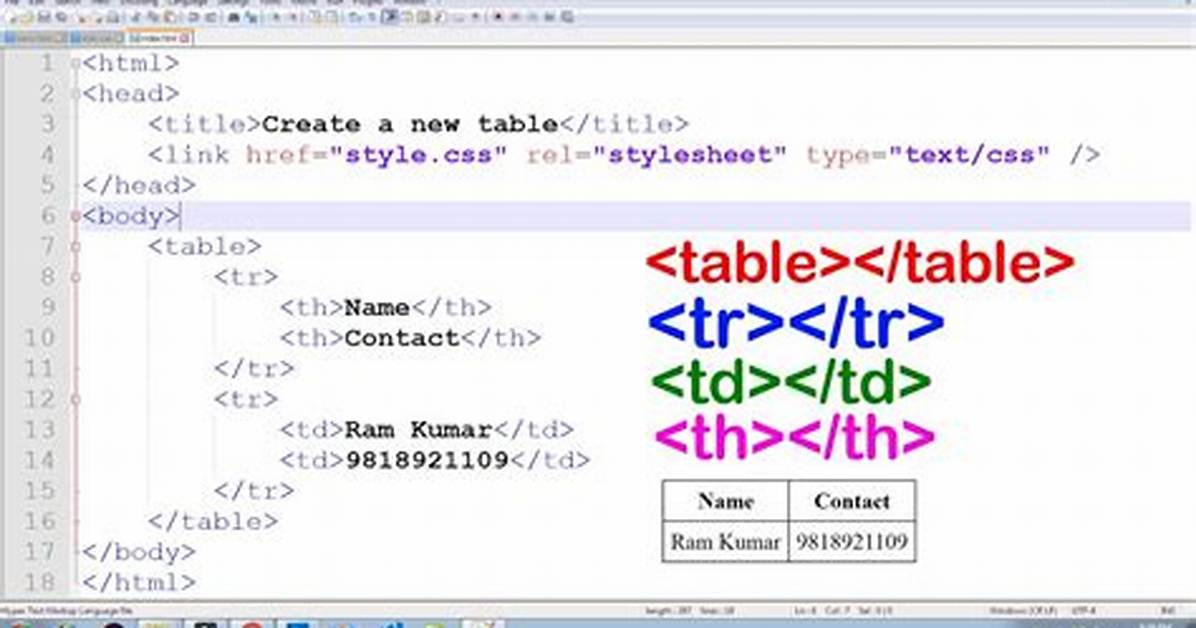Open Find with the binoculars icon

(235, 17)
